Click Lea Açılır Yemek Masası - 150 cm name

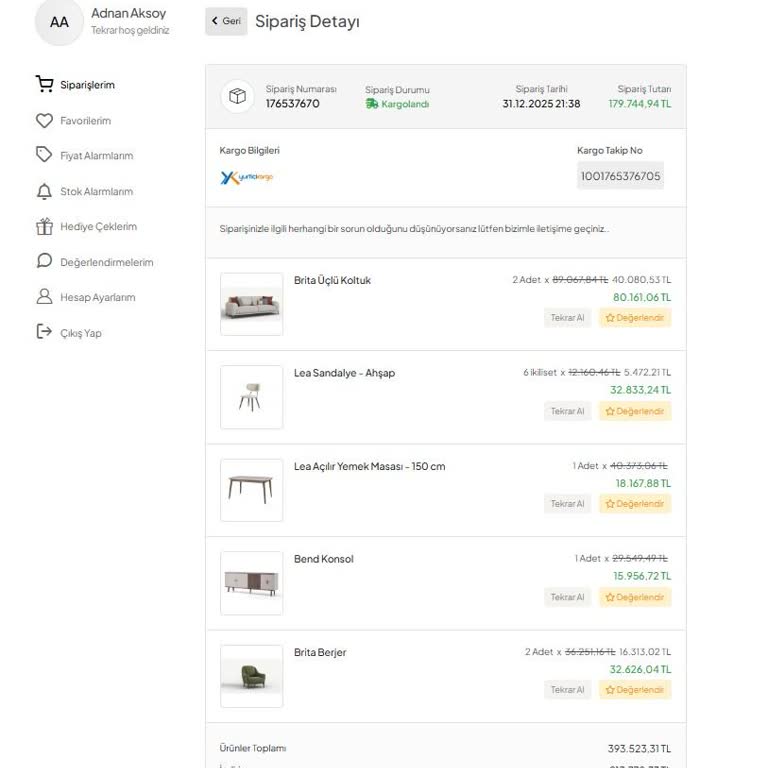(370, 466)
